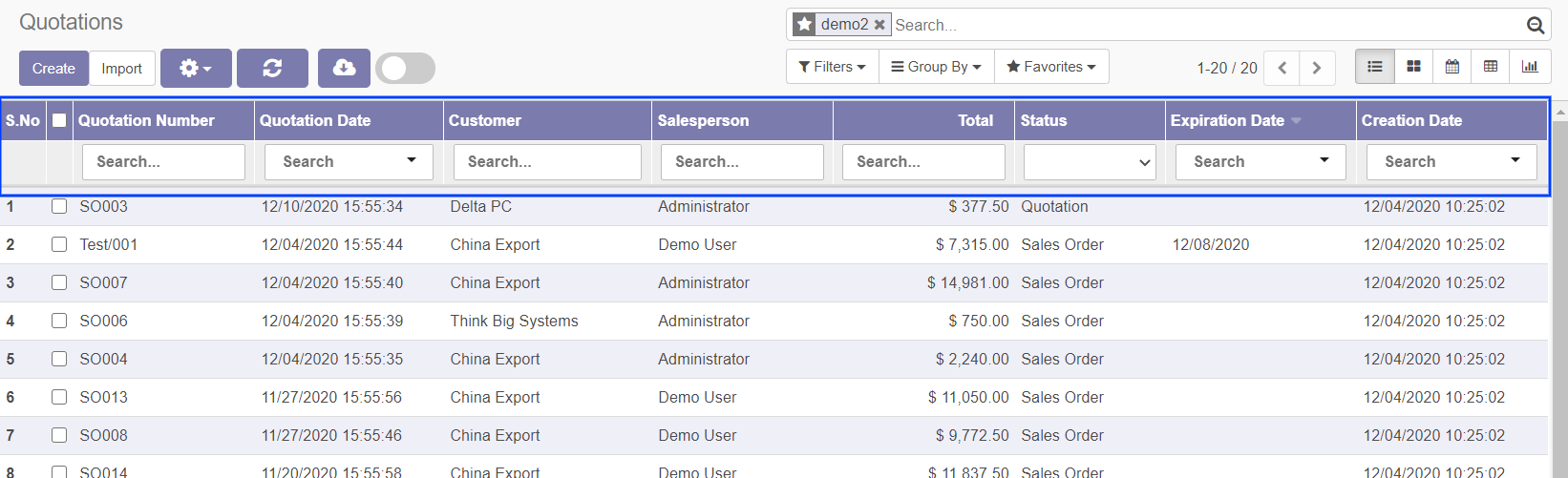
Task: Expand the Status filter dropdown
Action: point(1090,162)
